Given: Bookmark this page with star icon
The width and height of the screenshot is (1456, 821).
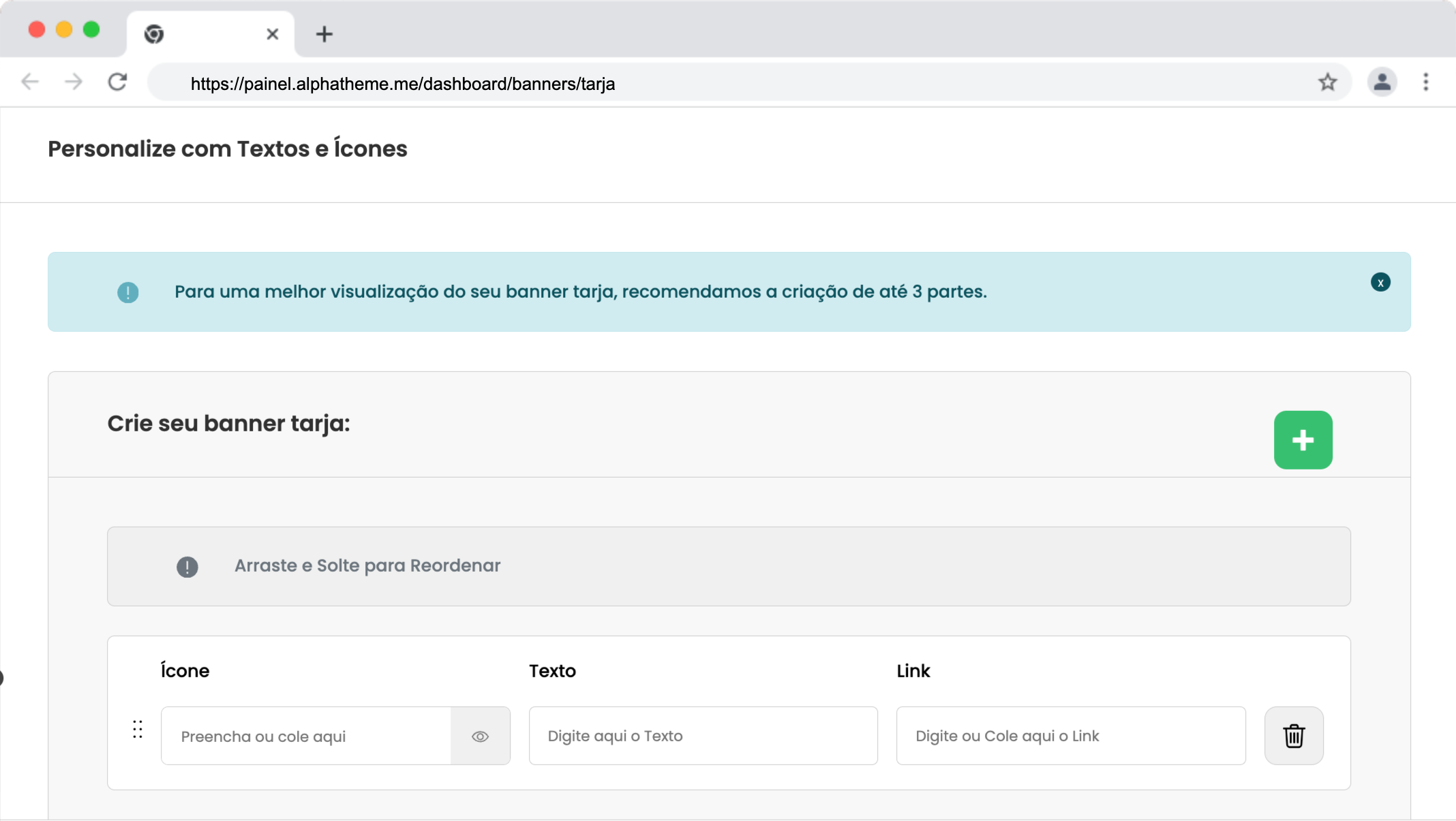Looking at the screenshot, I should tap(1327, 82).
